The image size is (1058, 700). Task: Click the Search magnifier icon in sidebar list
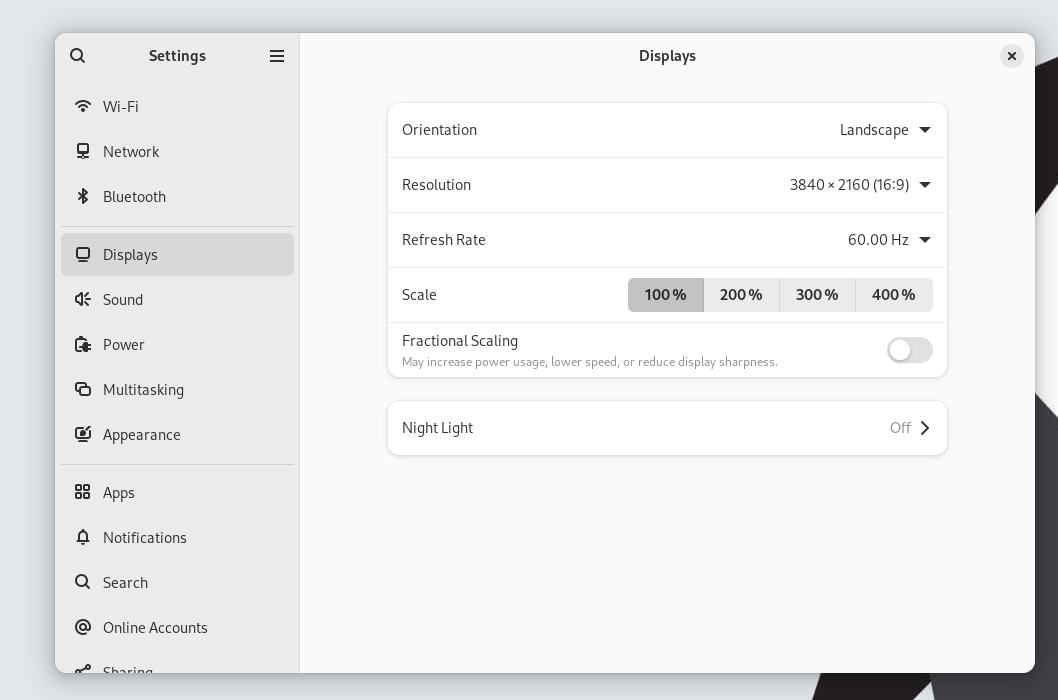pyautogui.click(x=82, y=582)
